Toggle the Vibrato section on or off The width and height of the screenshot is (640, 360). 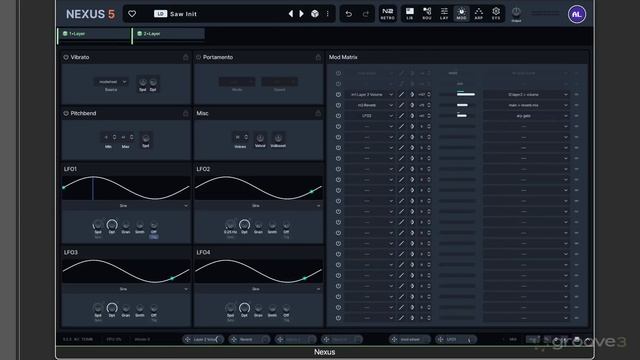[x=66, y=57]
